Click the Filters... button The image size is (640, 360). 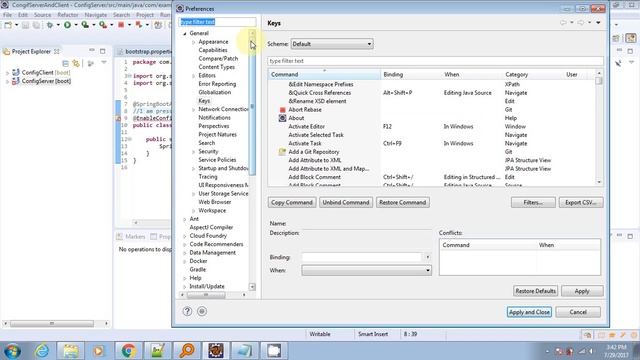[533, 202]
